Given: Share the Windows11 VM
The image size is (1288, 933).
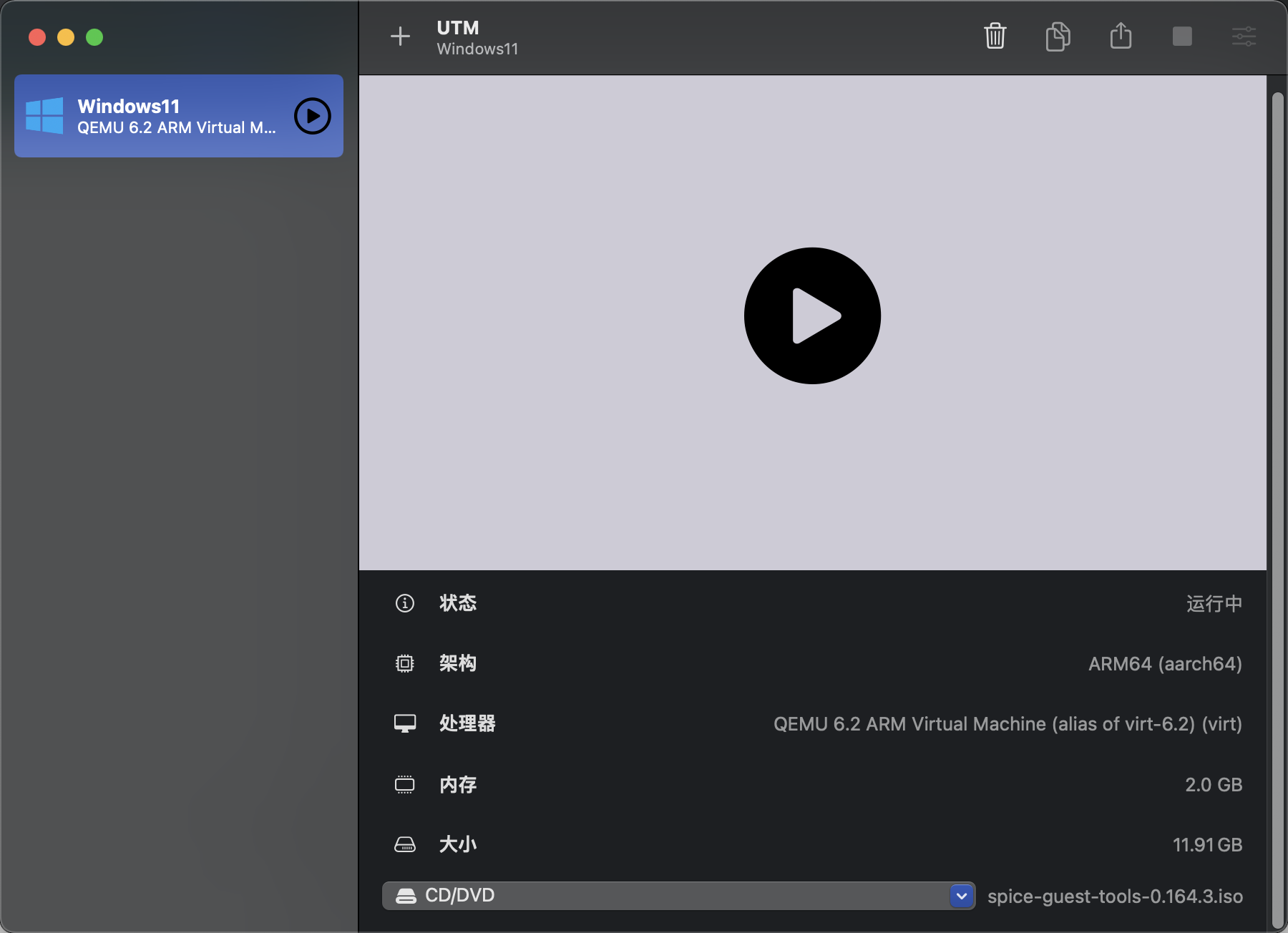Looking at the screenshot, I should (1121, 36).
